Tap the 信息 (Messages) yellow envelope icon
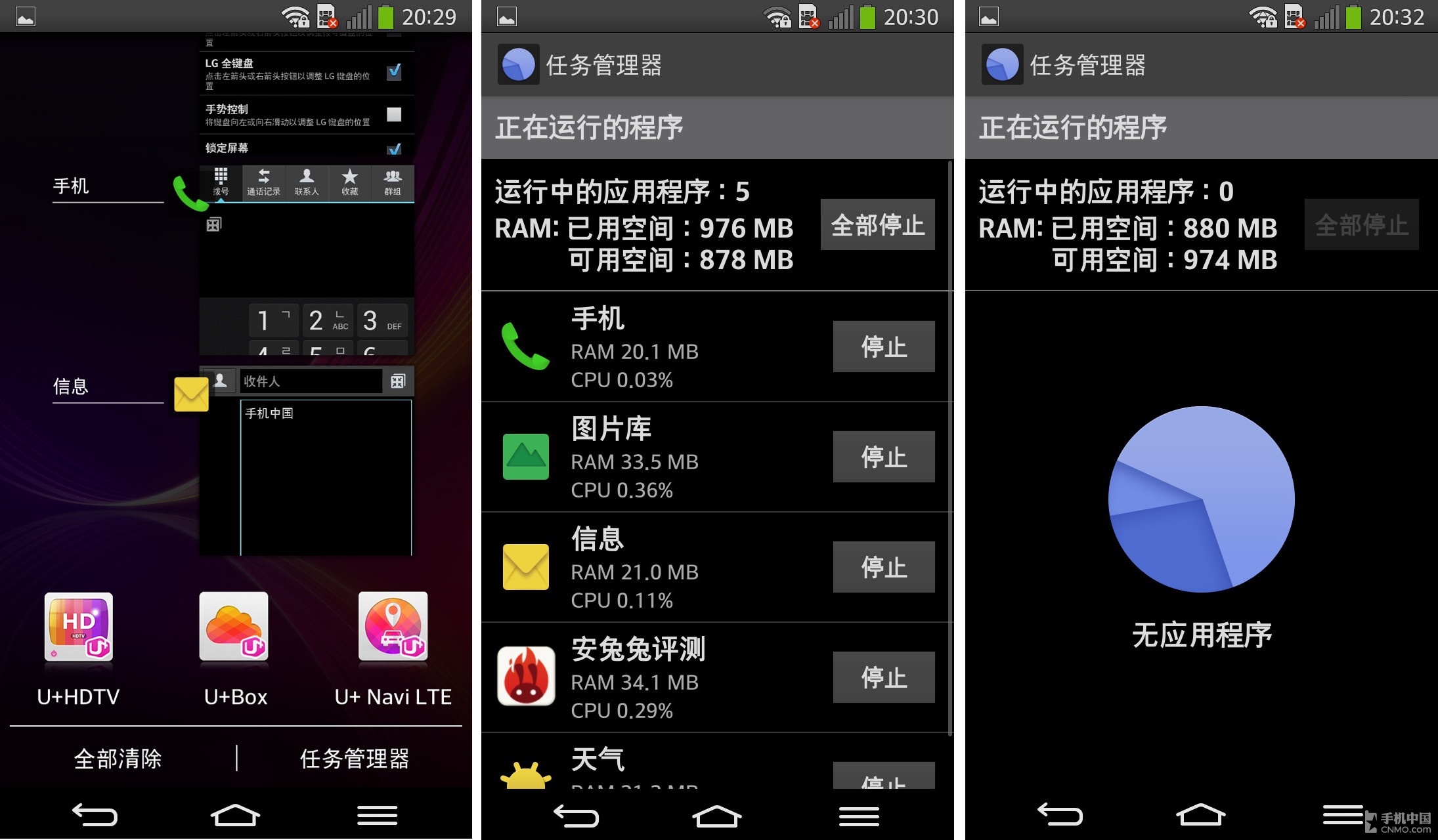 click(x=191, y=393)
